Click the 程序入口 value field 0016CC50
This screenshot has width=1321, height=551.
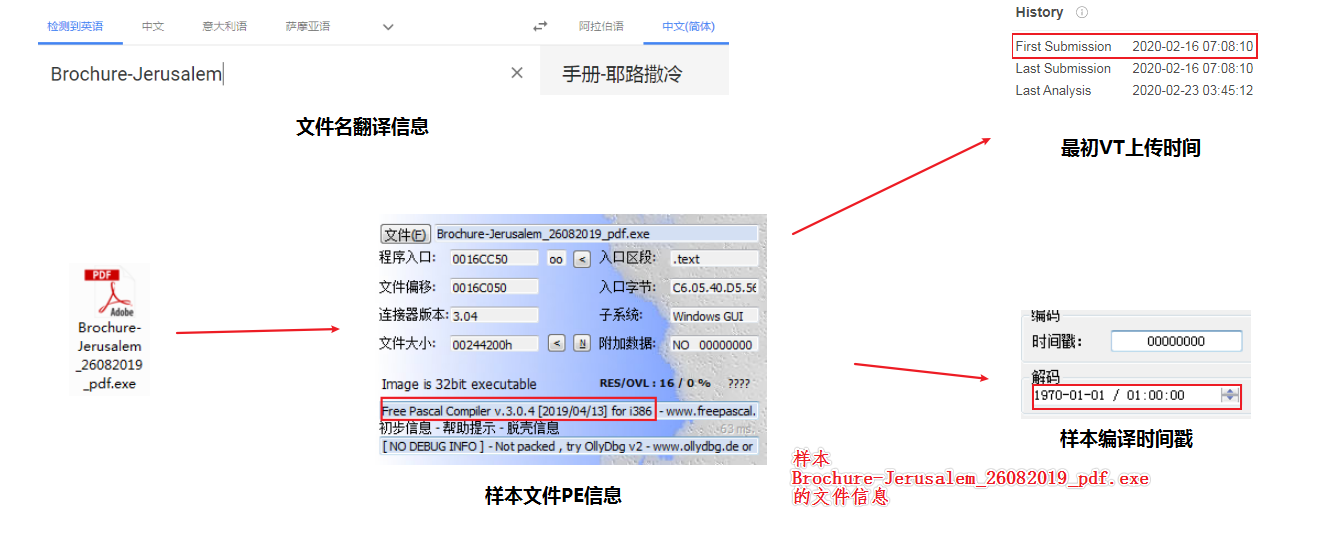(494, 259)
